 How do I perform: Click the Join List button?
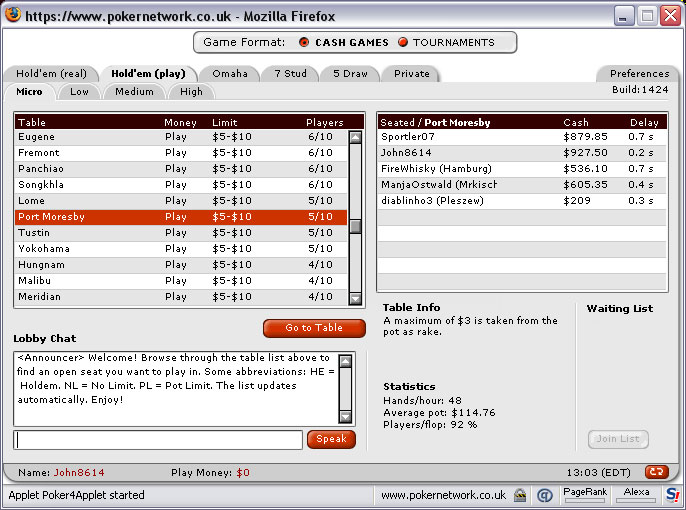[618, 439]
